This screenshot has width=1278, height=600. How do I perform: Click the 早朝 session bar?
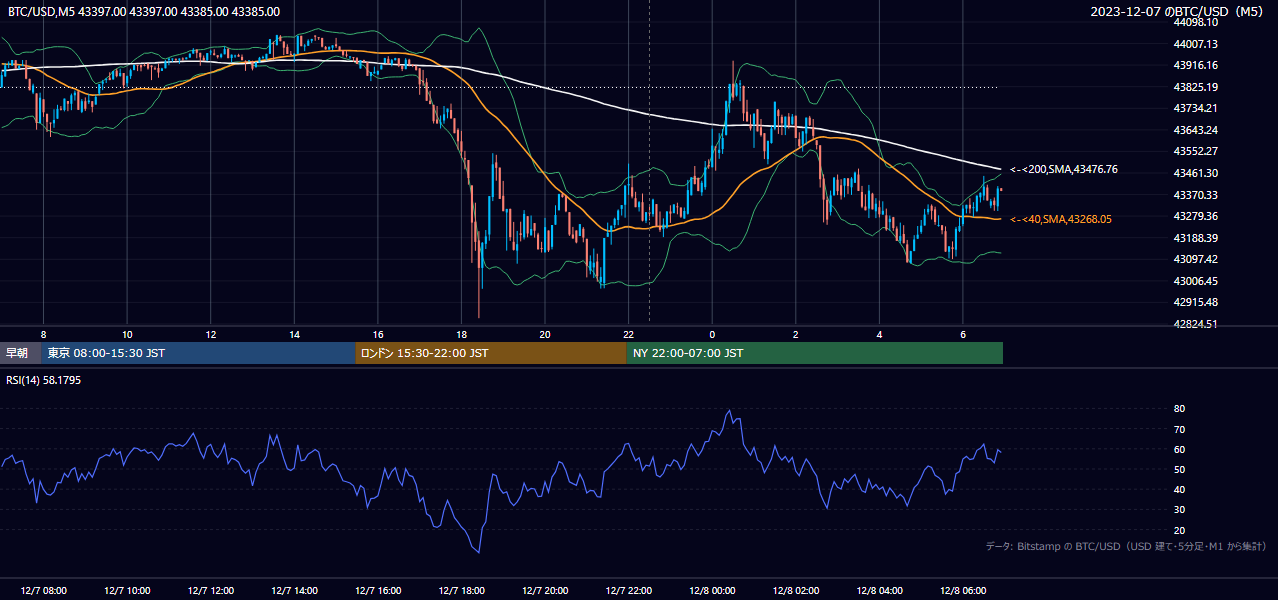pyautogui.click(x=21, y=353)
